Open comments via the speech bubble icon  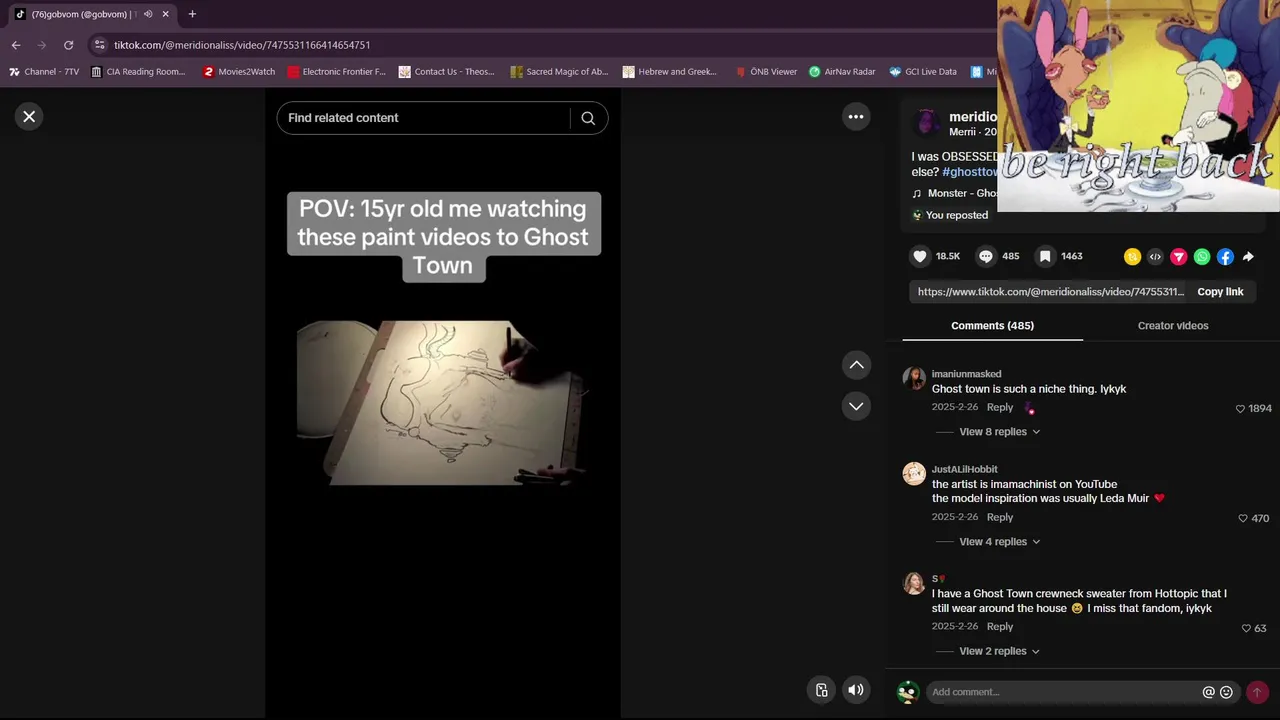[x=986, y=256]
